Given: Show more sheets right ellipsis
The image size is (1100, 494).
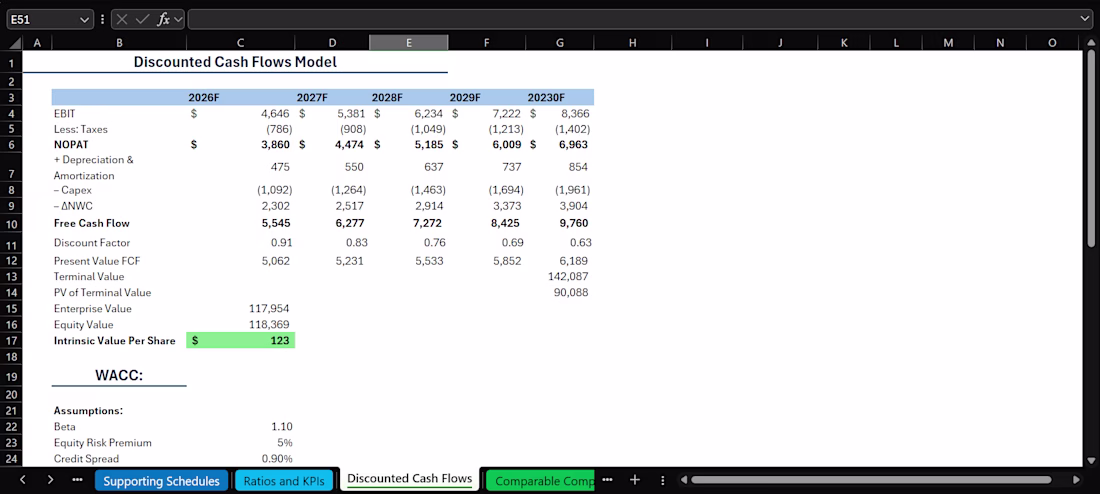Looking at the screenshot, I should (x=607, y=480).
